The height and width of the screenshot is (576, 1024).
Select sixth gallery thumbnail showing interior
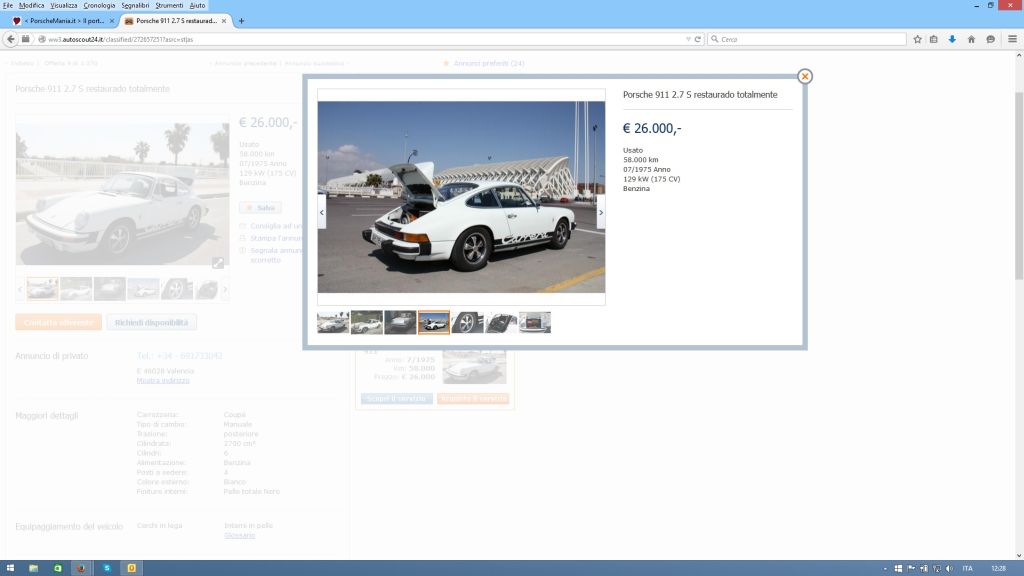click(501, 323)
